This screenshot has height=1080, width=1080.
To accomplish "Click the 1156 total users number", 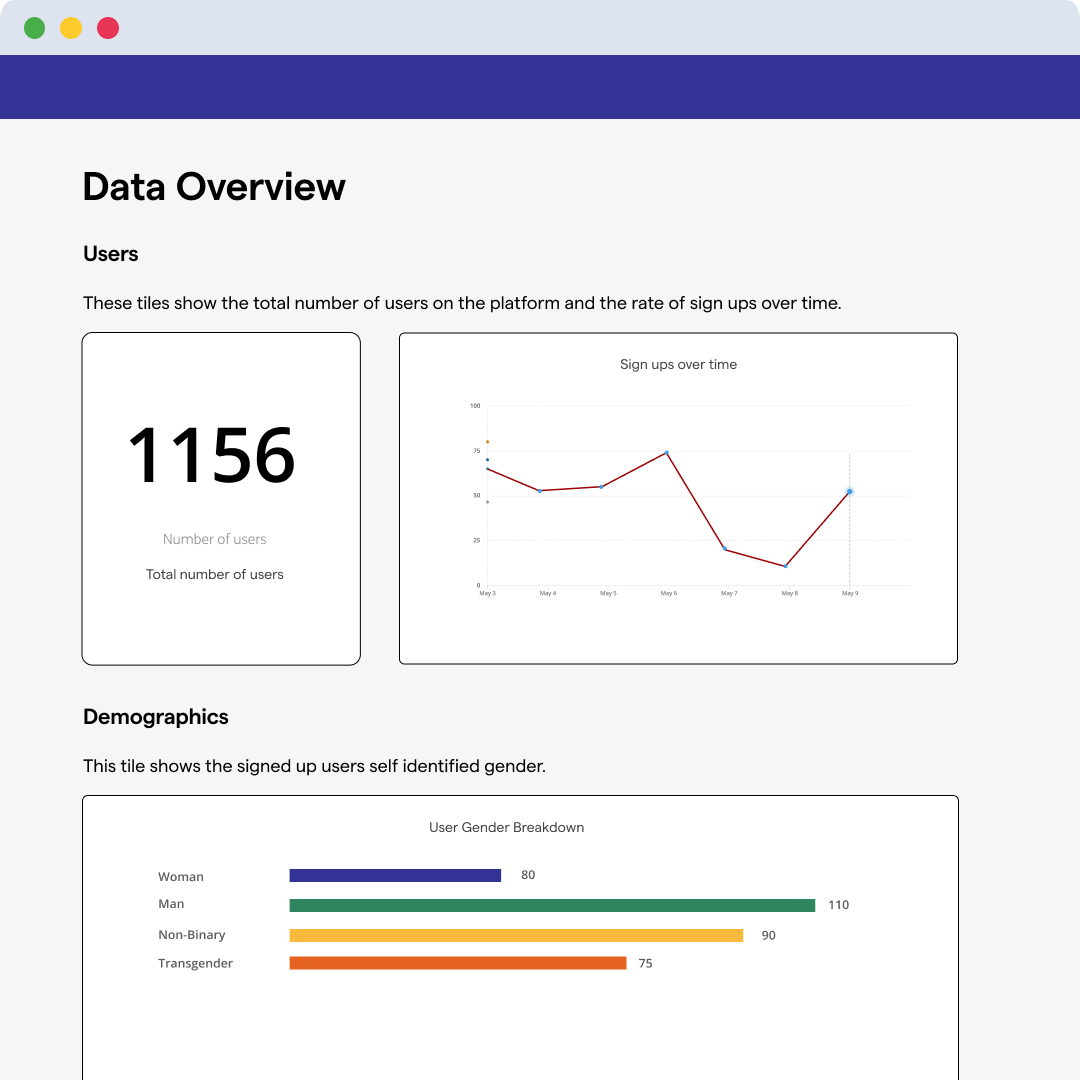I will pos(212,456).
